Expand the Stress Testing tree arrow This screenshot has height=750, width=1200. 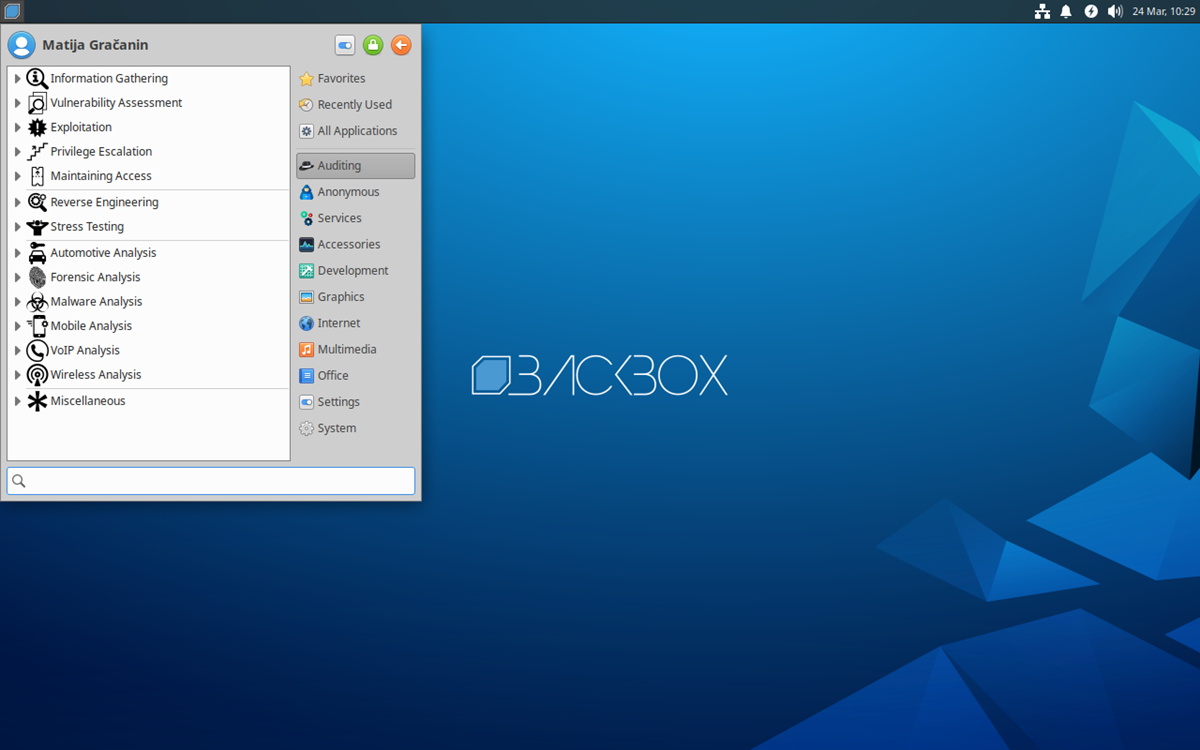(x=18, y=227)
